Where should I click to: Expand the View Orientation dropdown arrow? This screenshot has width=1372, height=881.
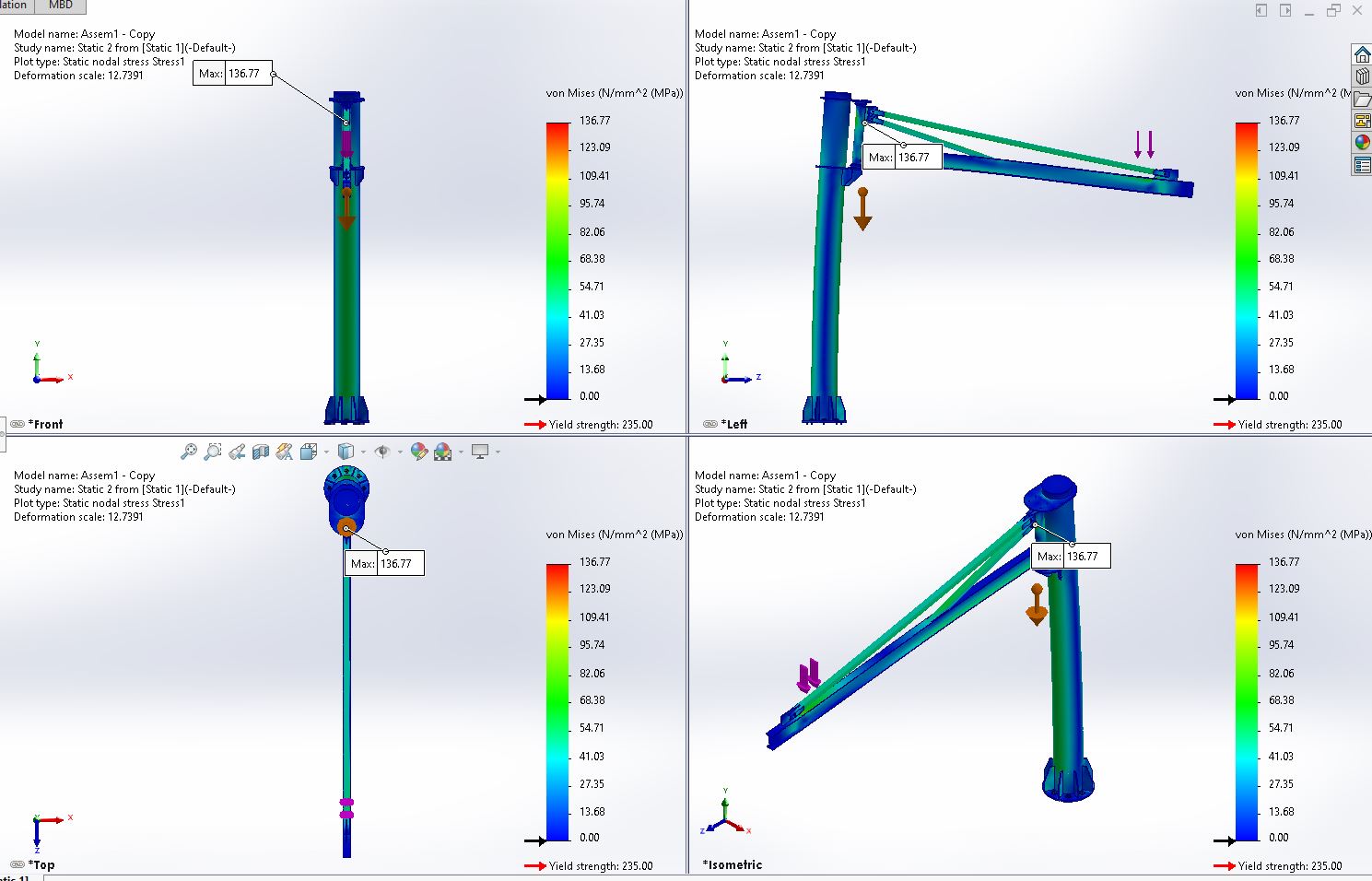point(326,452)
